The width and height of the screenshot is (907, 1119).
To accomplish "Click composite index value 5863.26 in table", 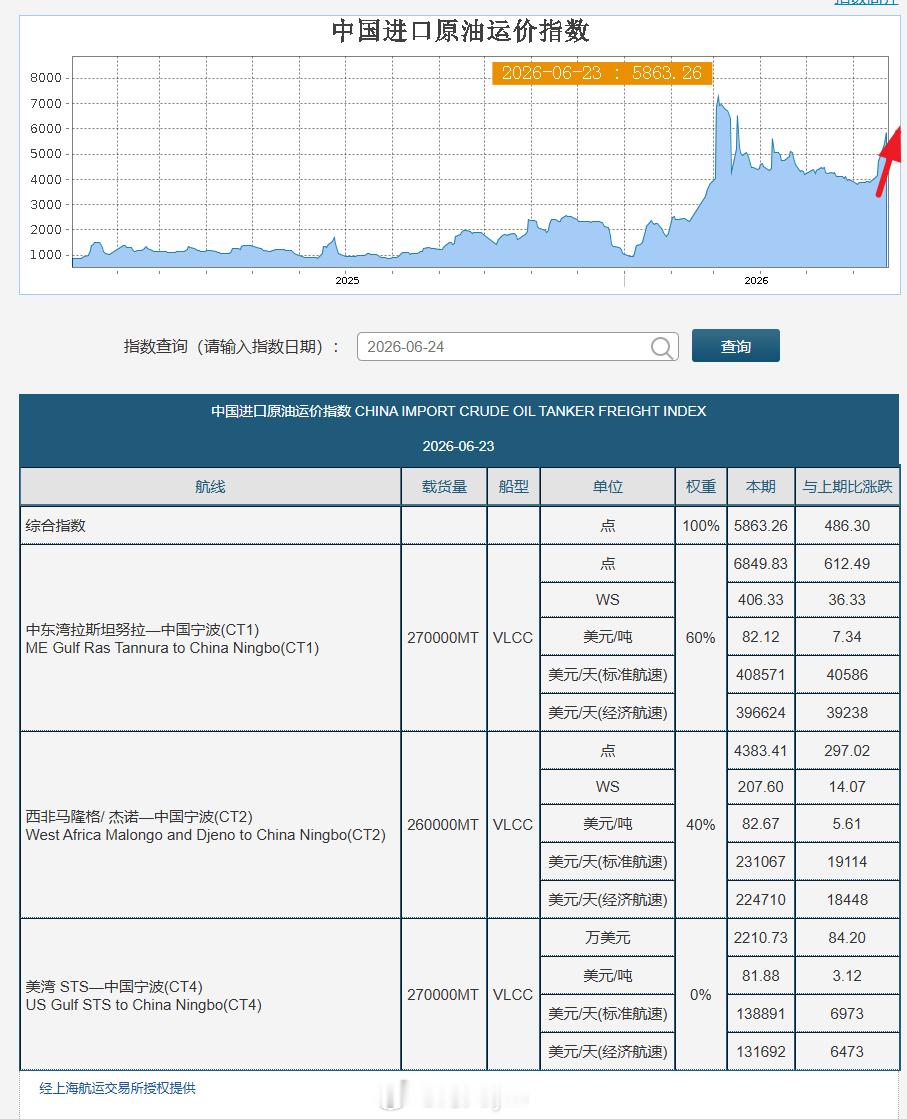I will click(x=761, y=526).
